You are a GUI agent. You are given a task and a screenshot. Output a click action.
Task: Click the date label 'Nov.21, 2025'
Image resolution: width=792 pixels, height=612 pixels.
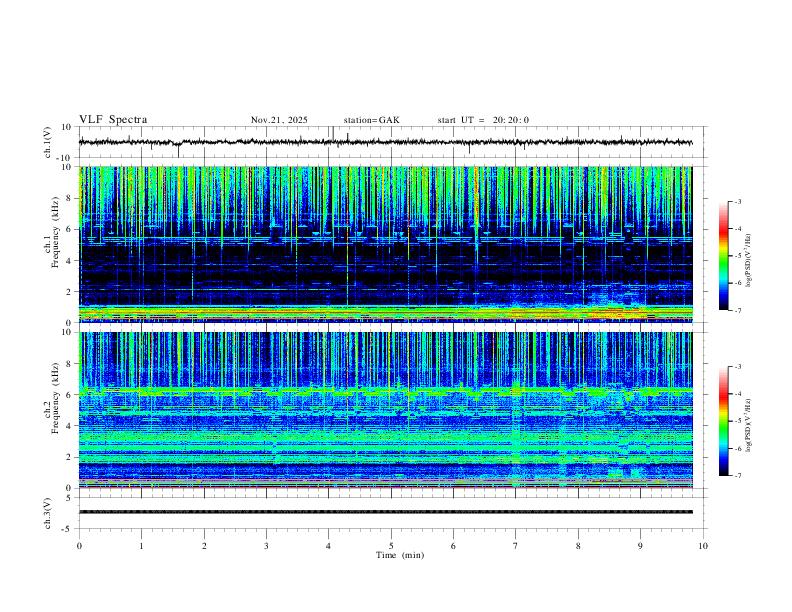pyautogui.click(x=279, y=120)
